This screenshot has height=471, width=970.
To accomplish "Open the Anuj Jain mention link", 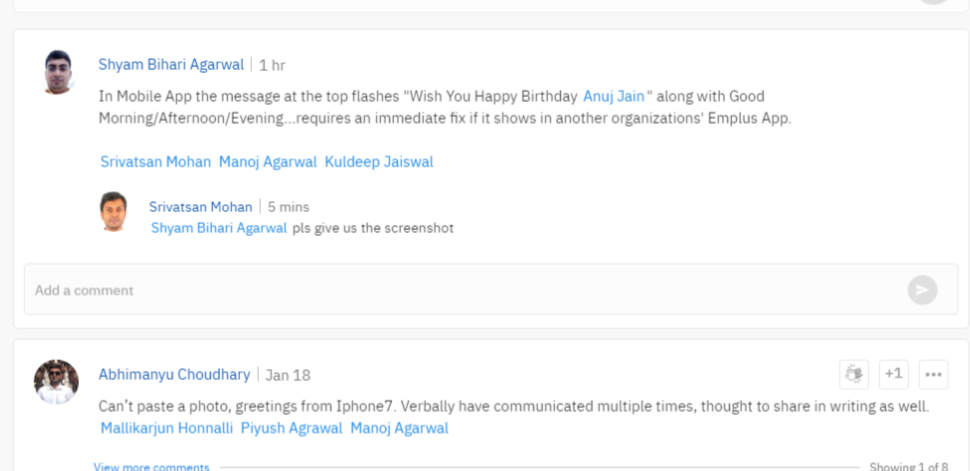I will [614, 97].
